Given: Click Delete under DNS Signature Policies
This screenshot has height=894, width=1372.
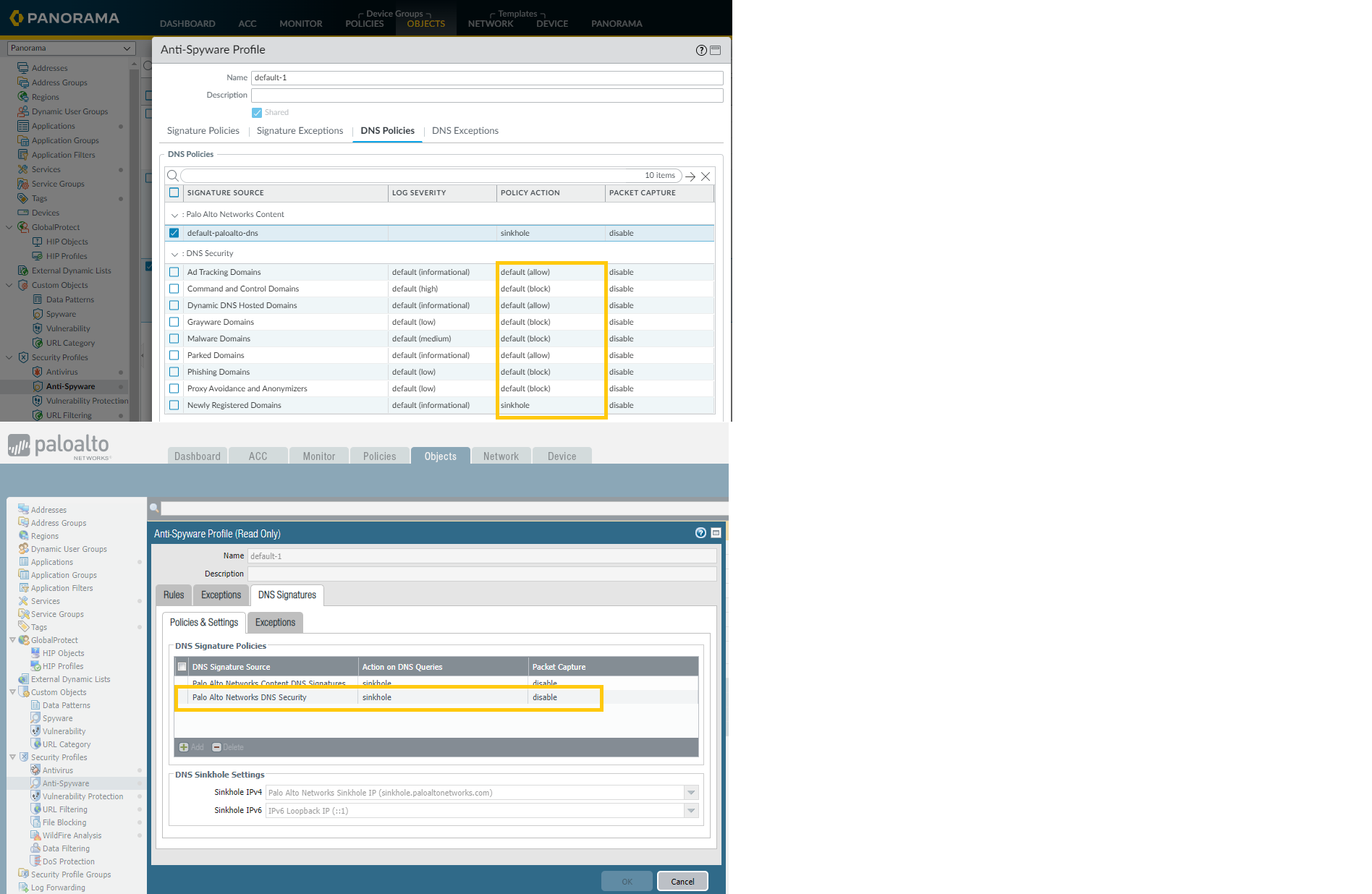Looking at the screenshot, I should 228,747.
